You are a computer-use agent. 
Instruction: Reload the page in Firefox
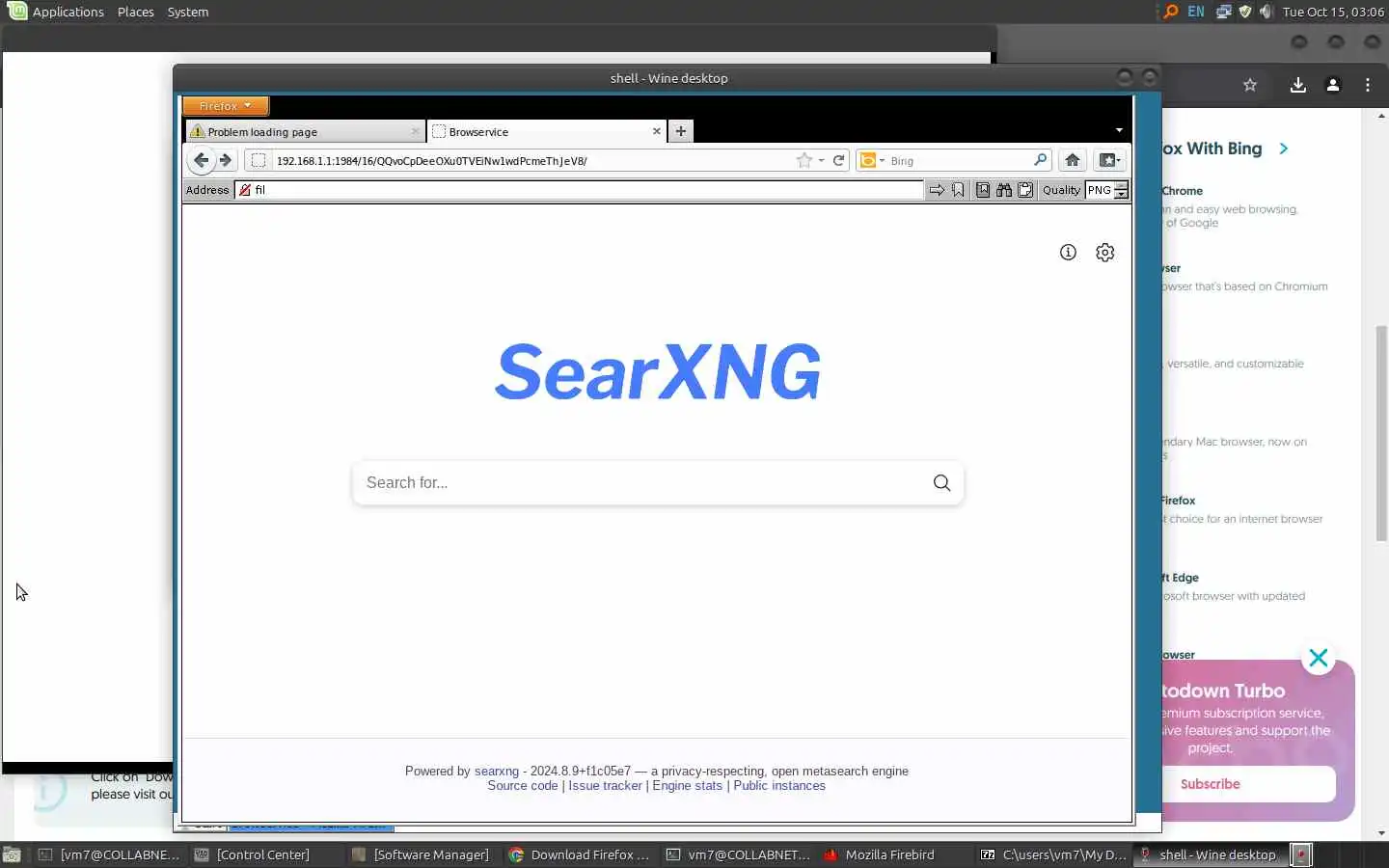[839, 160]
